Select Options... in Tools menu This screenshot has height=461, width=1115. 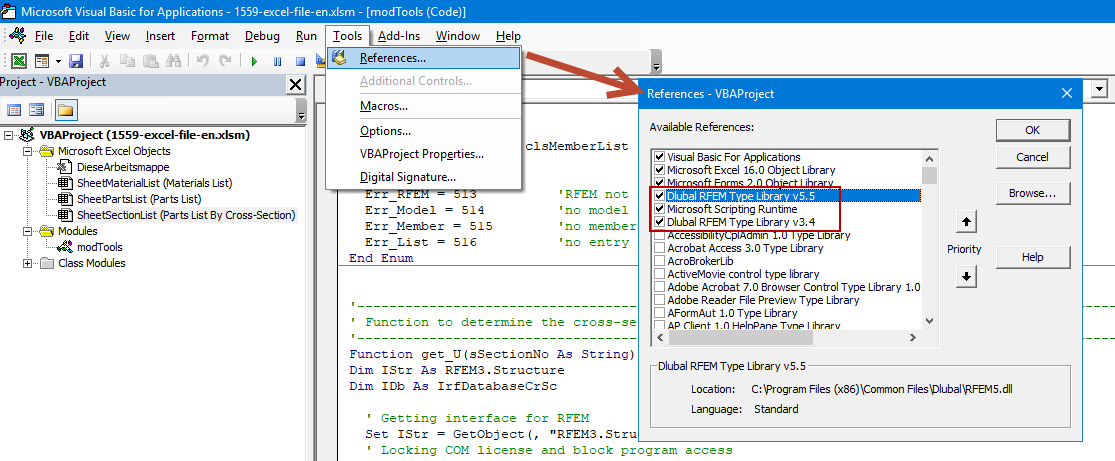click(x=424, y=131)
